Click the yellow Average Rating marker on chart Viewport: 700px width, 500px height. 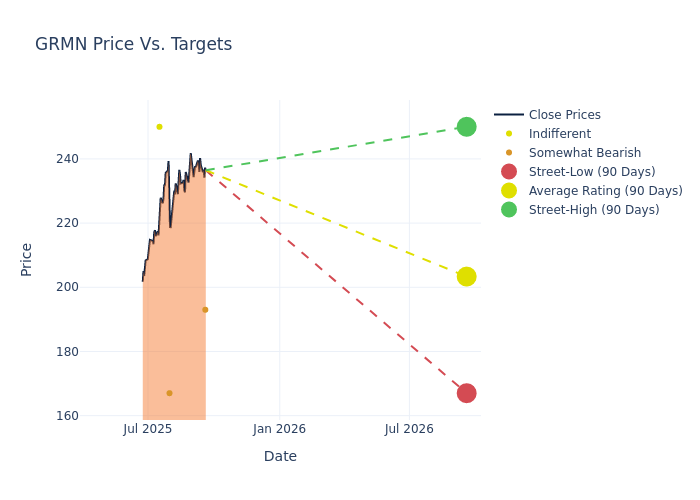[466, 276]
